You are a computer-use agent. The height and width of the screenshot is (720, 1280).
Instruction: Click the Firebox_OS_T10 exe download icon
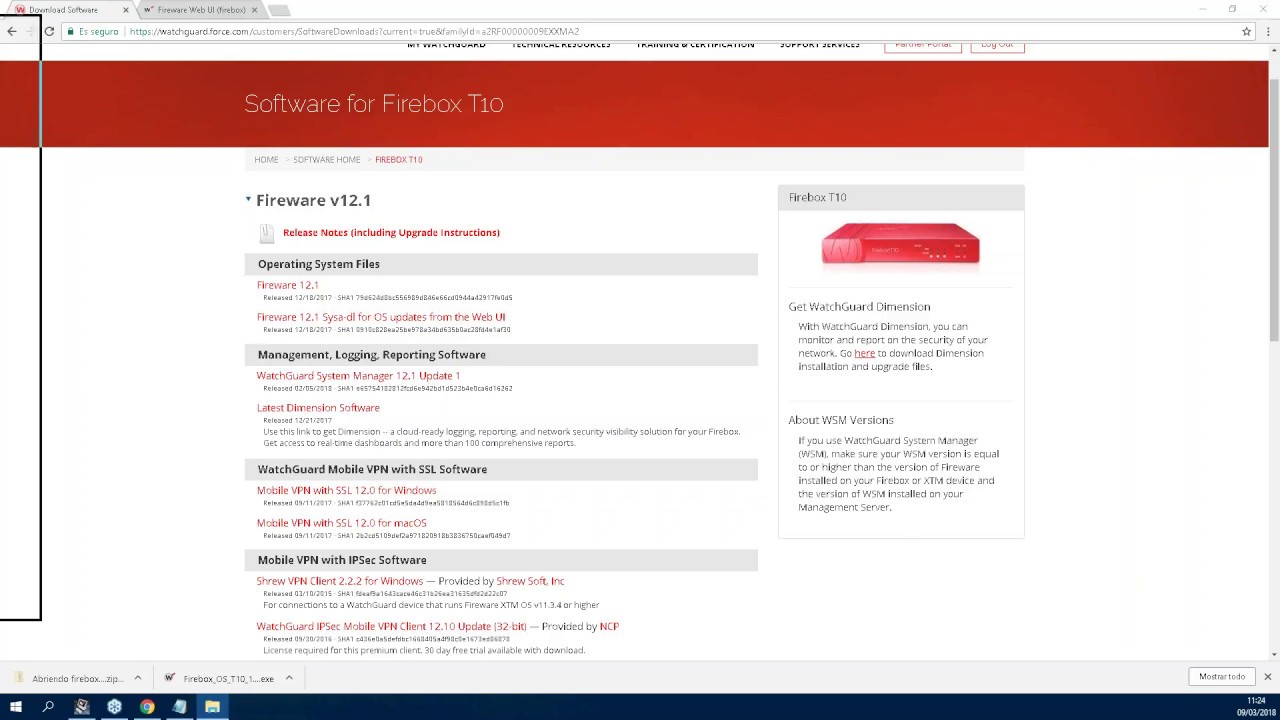170,678
